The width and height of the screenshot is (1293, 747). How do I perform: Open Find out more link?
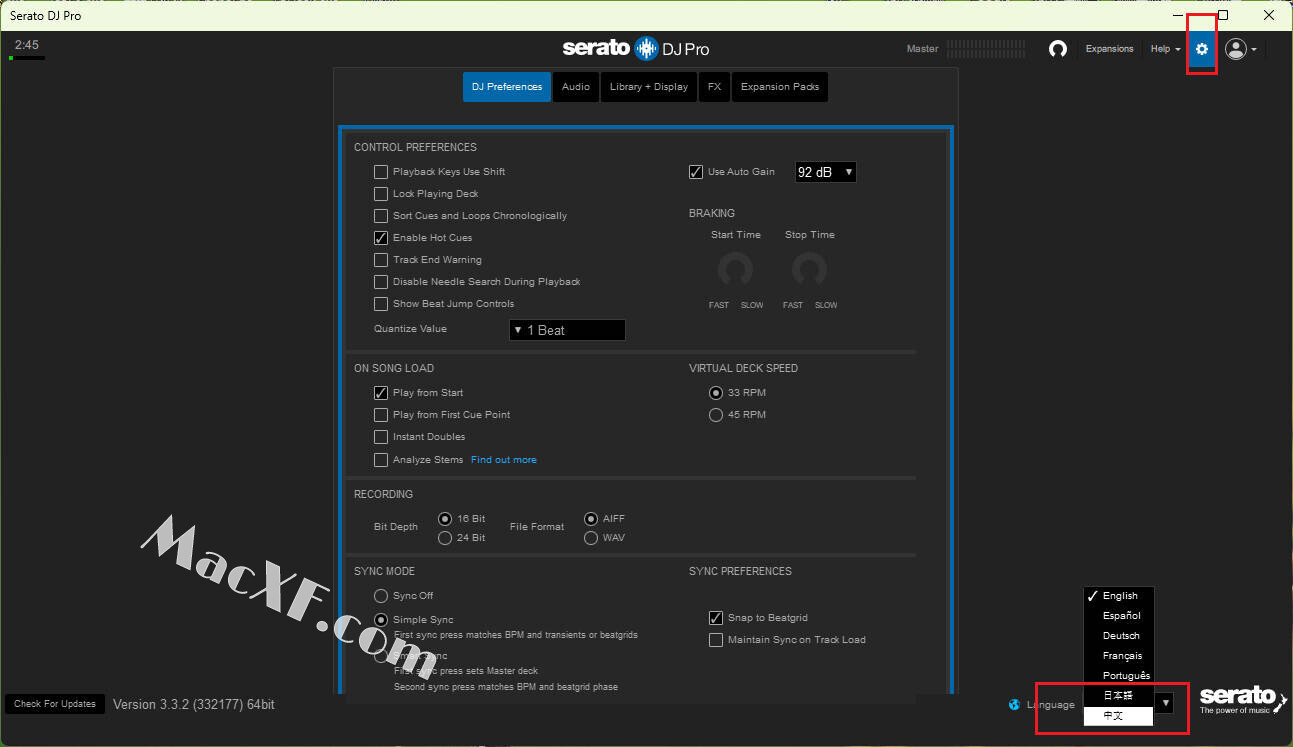tap(504, 460)
